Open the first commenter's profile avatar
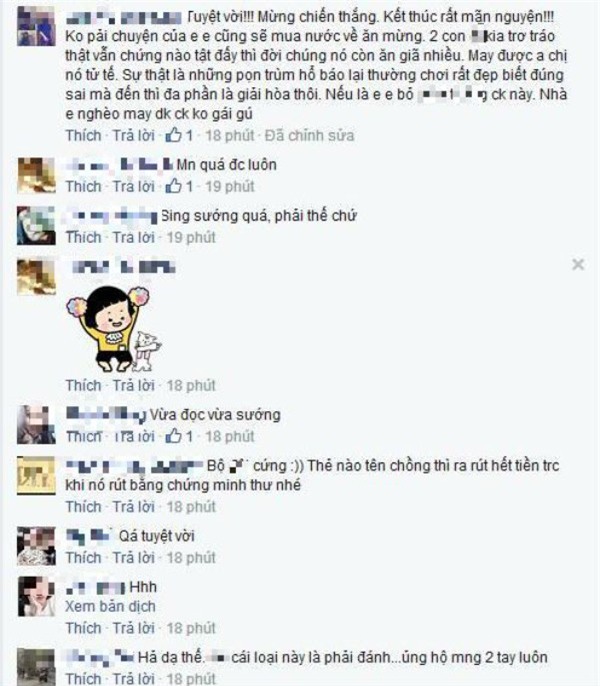Image resolution: width=600 pixels, height=686 pixels. point(36,26)
